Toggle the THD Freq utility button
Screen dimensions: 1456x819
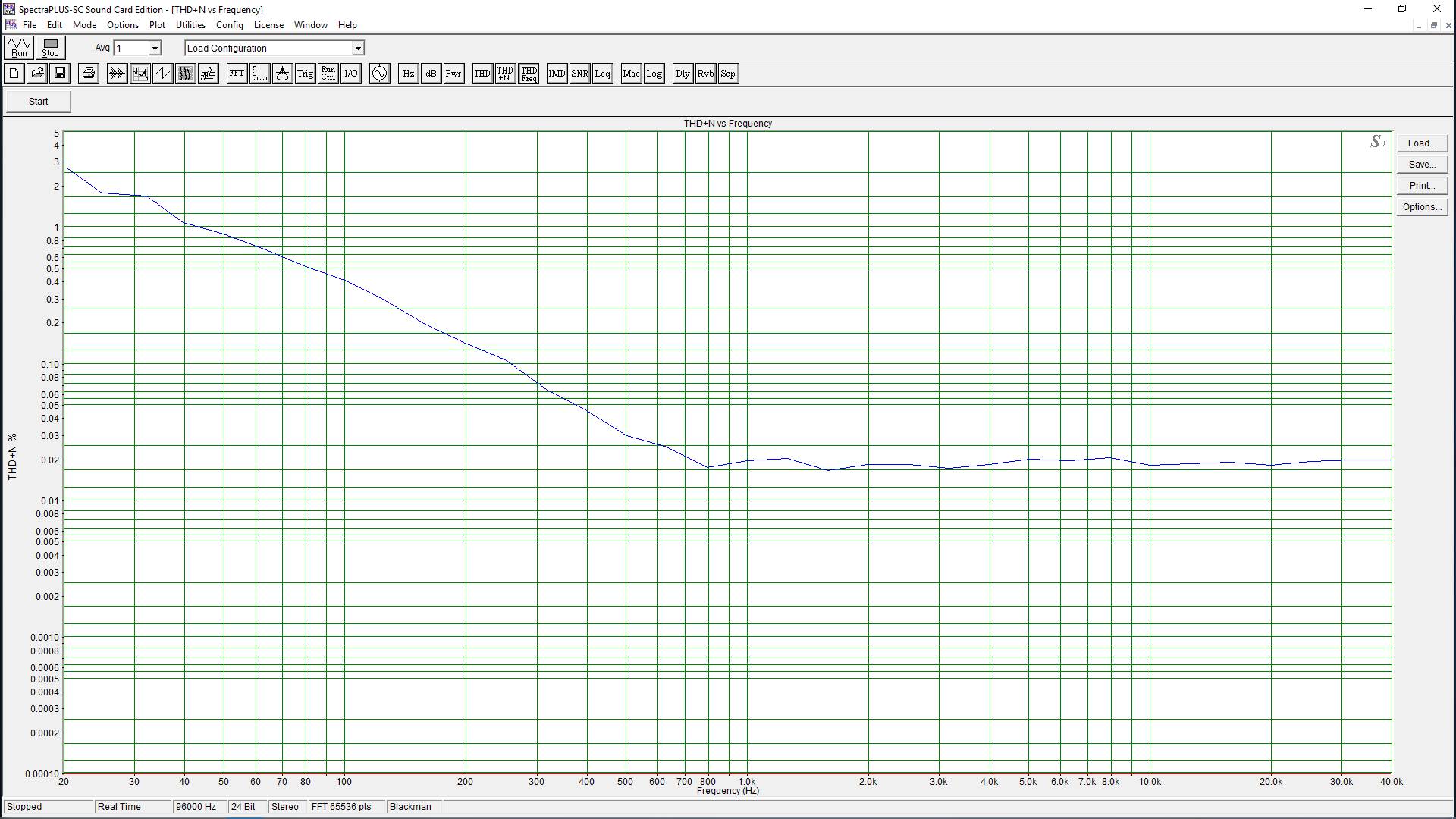[x=529, y=74]
